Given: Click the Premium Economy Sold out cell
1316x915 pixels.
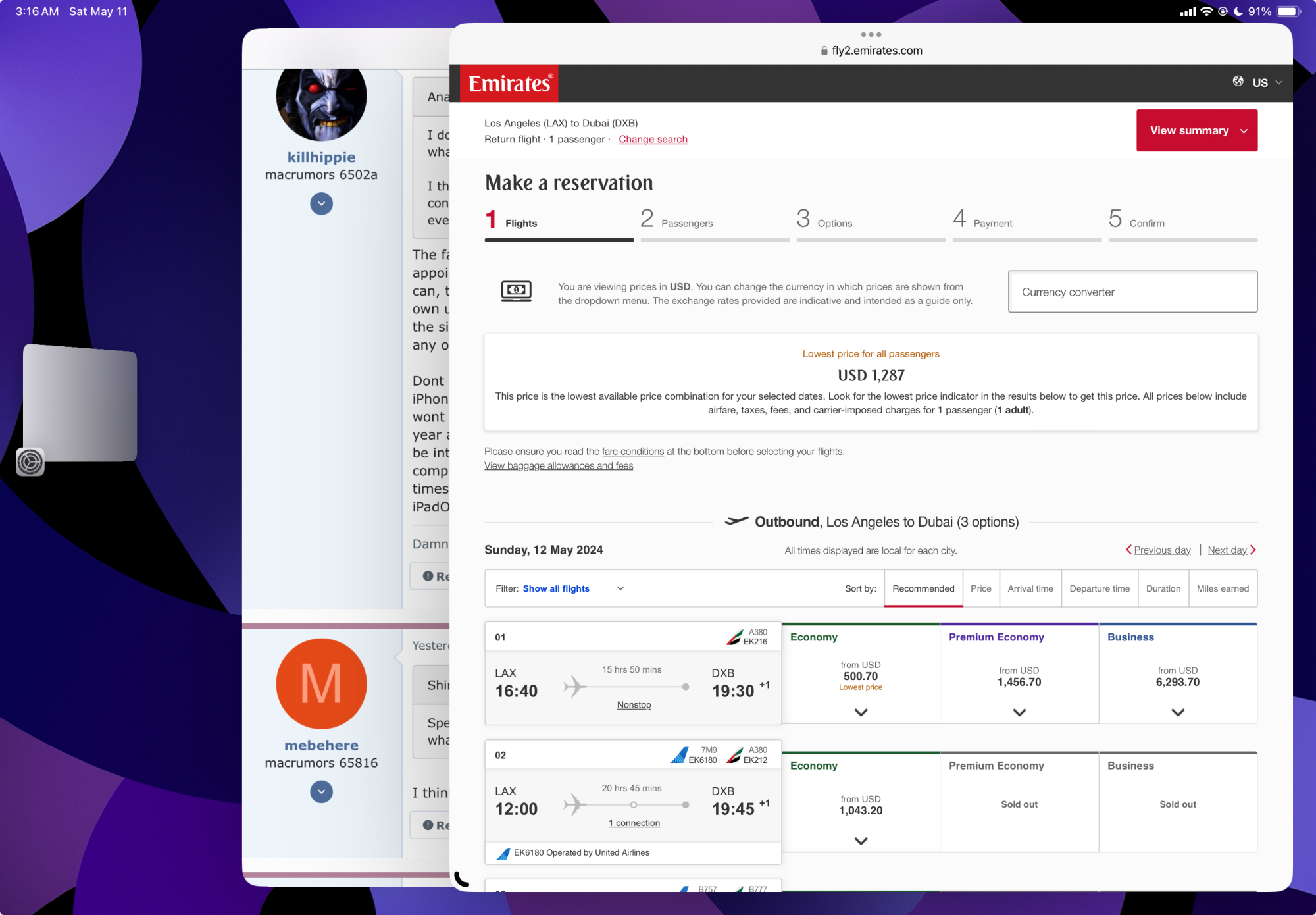Looking at the screenshot, I should point(1019,804).
